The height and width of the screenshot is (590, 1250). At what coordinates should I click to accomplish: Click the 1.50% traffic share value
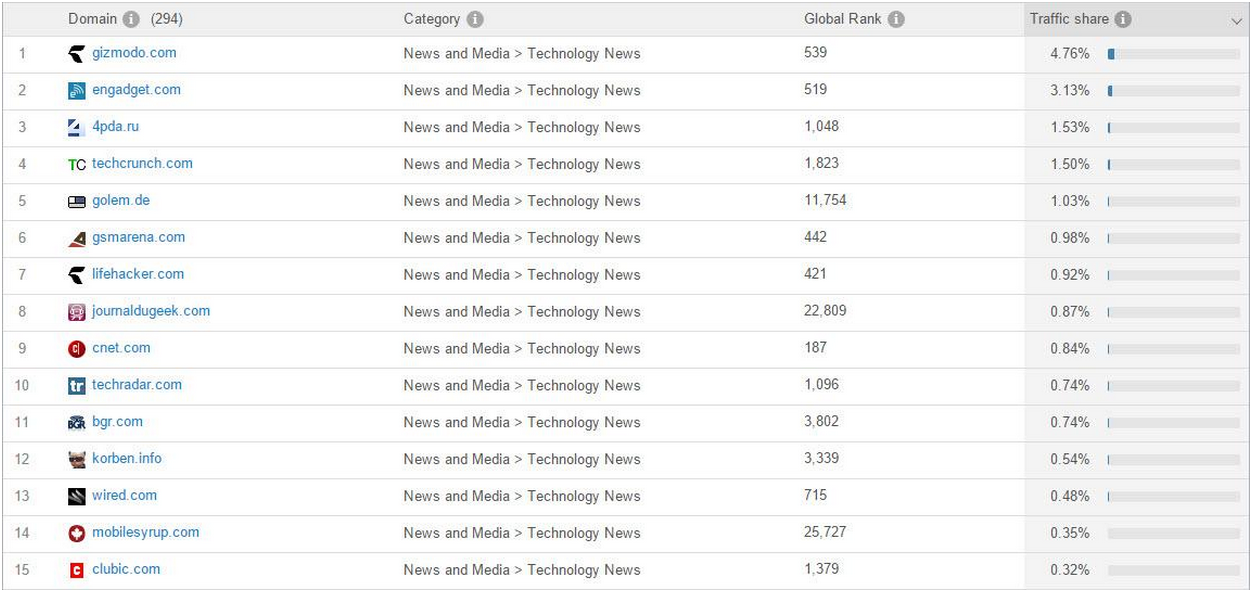point(1069,164)
